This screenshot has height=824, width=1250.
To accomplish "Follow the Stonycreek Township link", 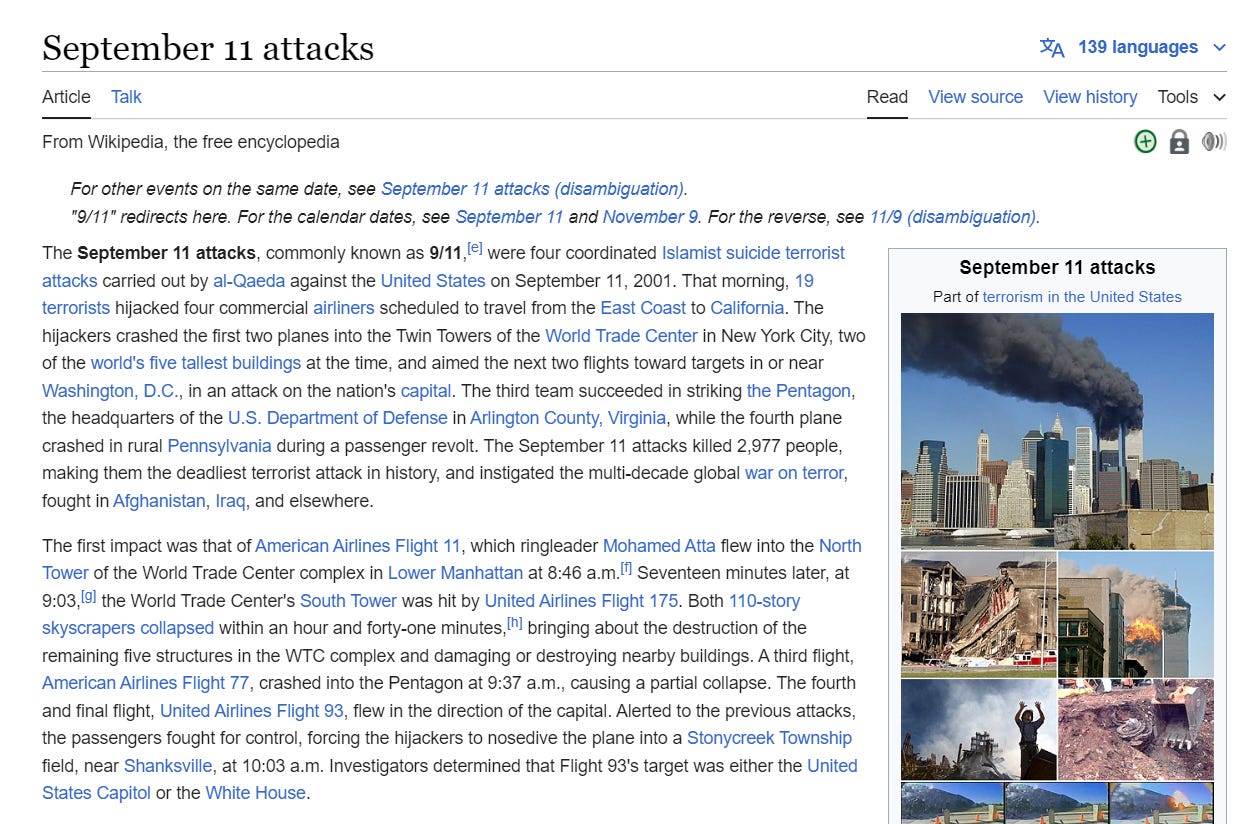I will 769,738.
